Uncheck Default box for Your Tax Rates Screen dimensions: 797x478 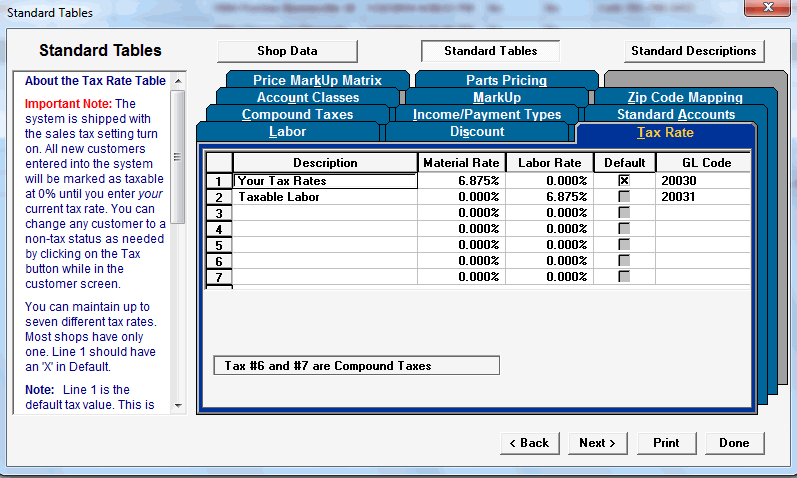point(624,181)
